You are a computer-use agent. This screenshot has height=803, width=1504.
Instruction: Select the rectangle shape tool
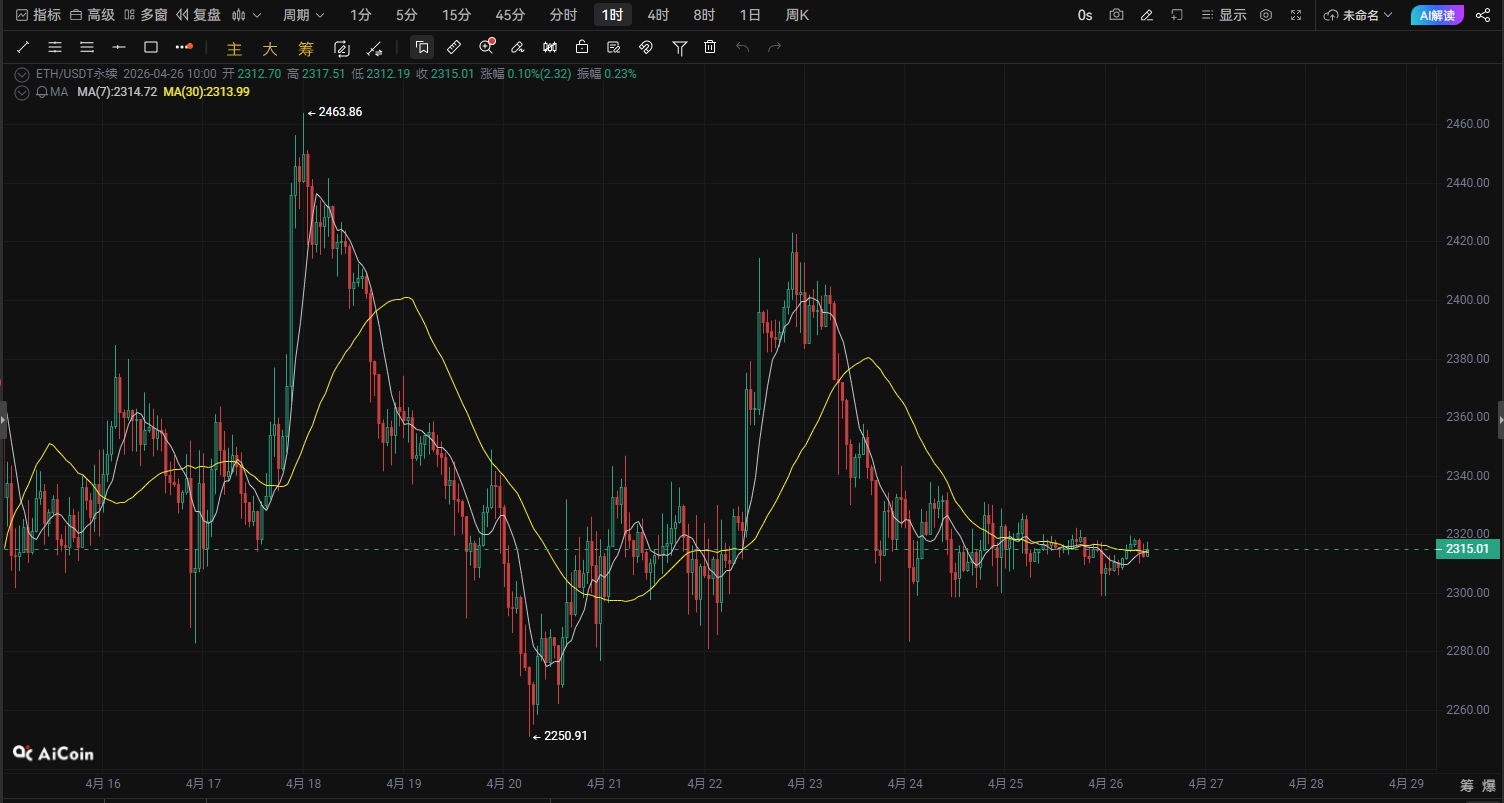click(x=151, y=47)
